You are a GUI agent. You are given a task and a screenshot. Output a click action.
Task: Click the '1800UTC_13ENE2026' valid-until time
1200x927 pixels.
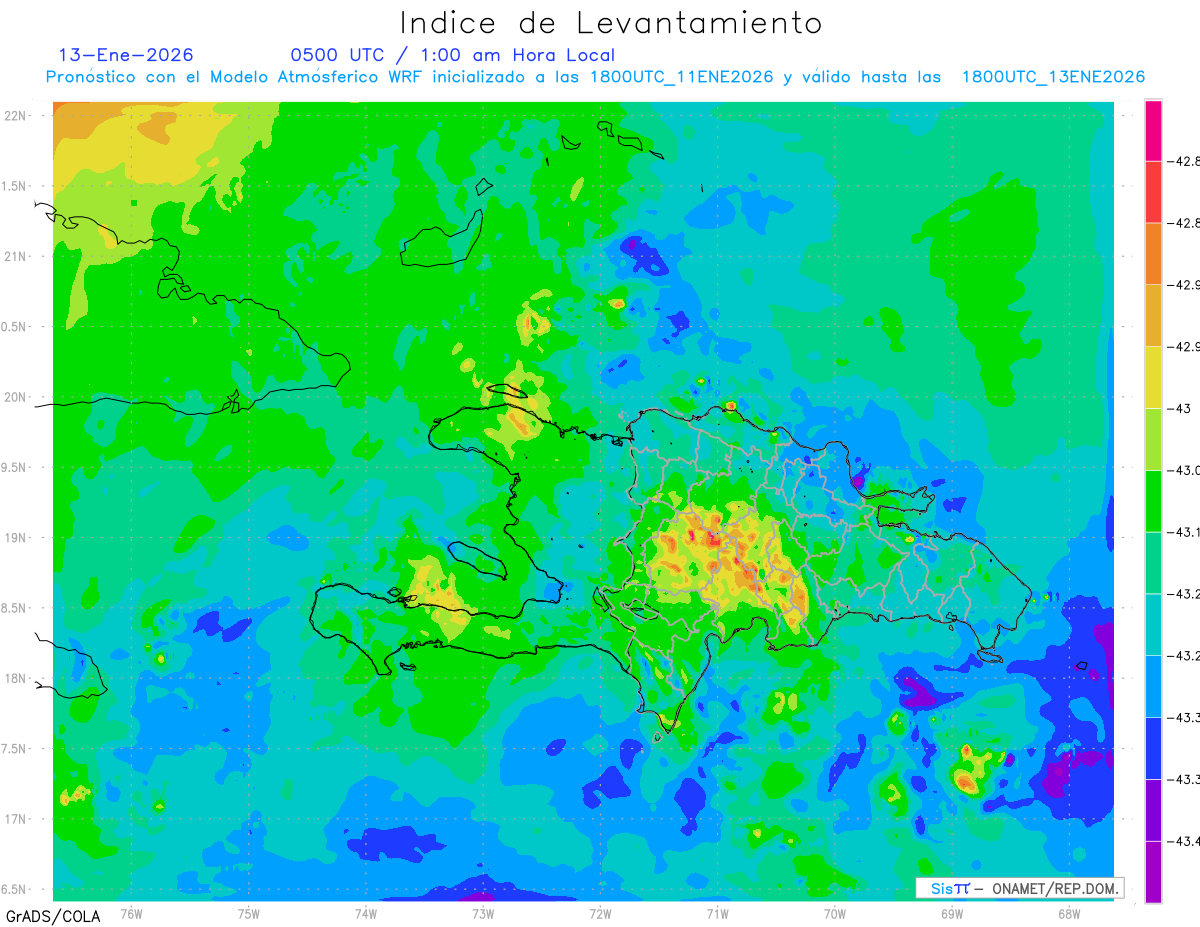tap(1053, 77)
